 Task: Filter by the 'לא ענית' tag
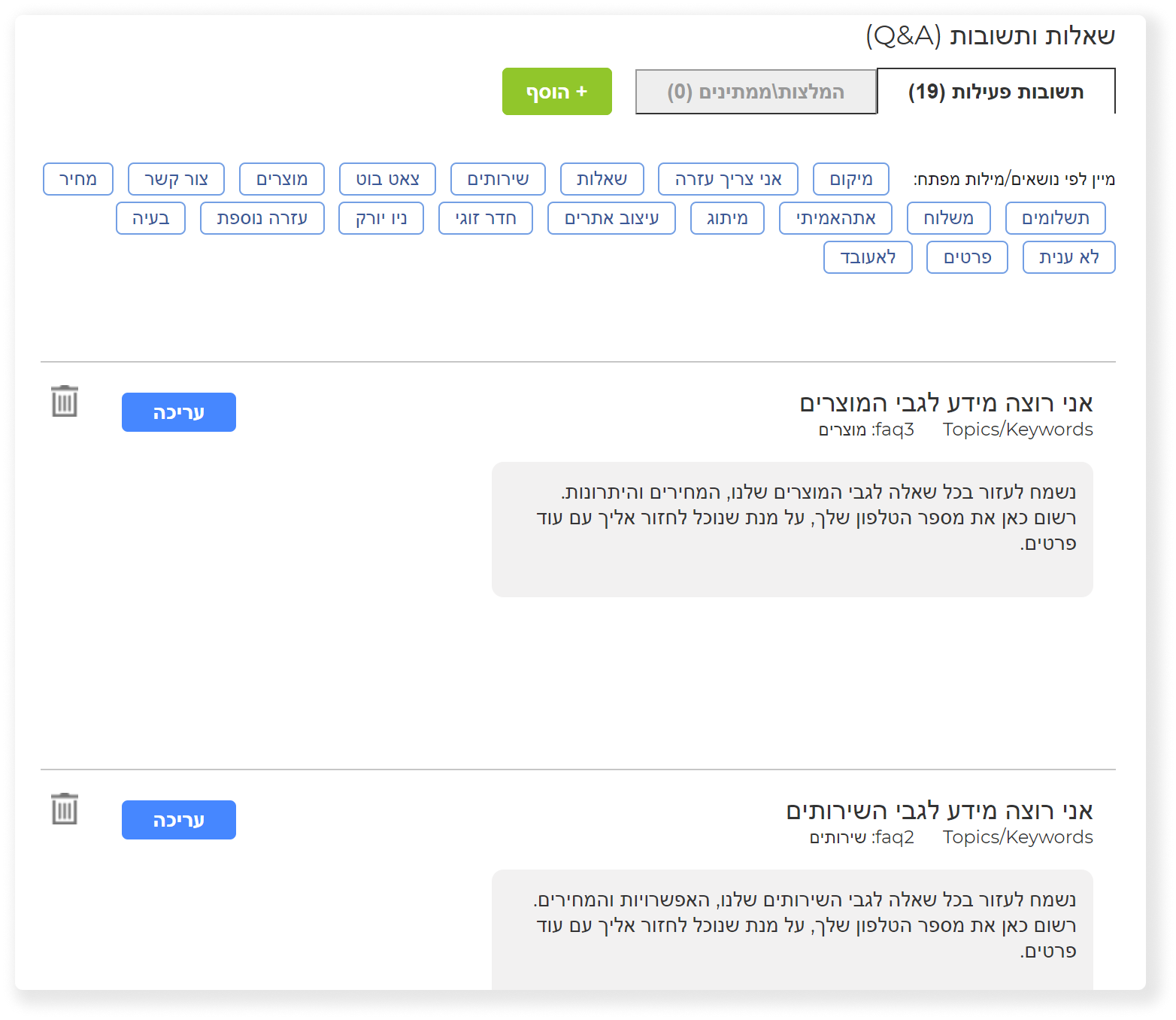coord(1069,257)
